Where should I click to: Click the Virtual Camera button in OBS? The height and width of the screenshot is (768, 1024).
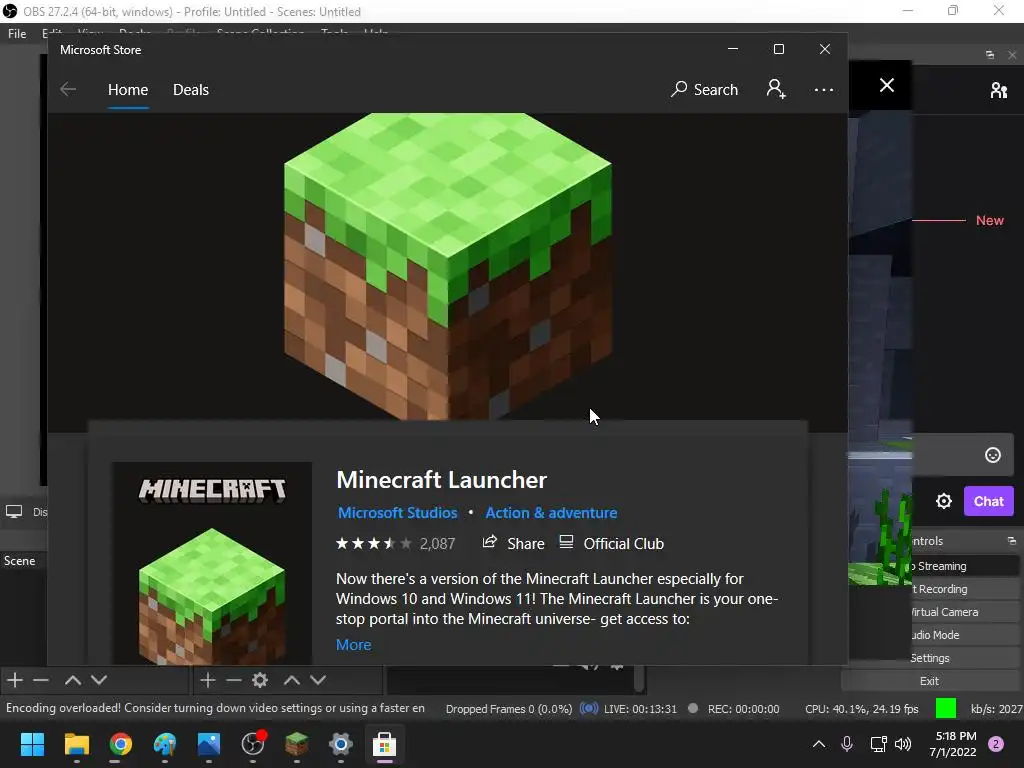[965, 612]
